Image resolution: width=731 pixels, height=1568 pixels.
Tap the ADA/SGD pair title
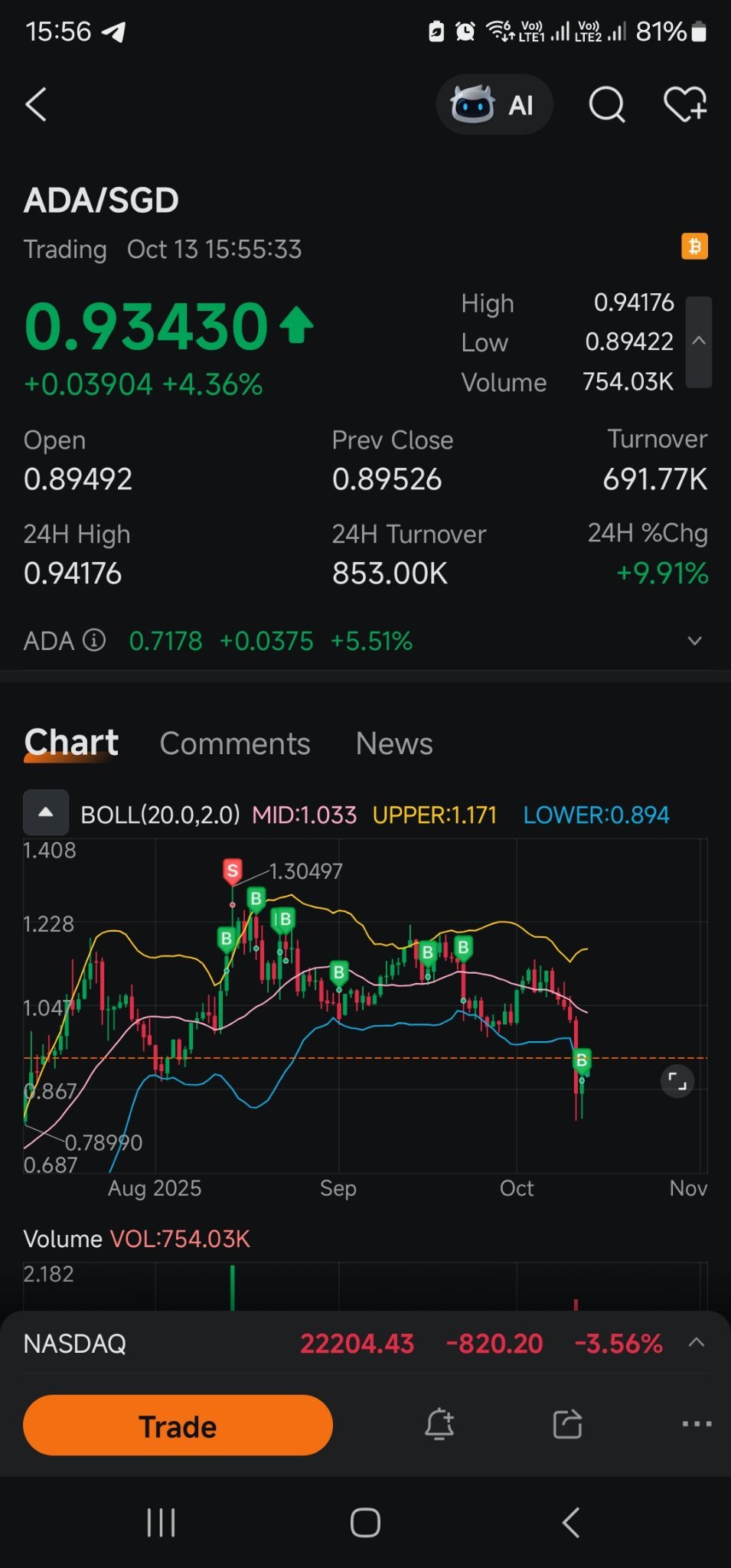click(101, 201)
